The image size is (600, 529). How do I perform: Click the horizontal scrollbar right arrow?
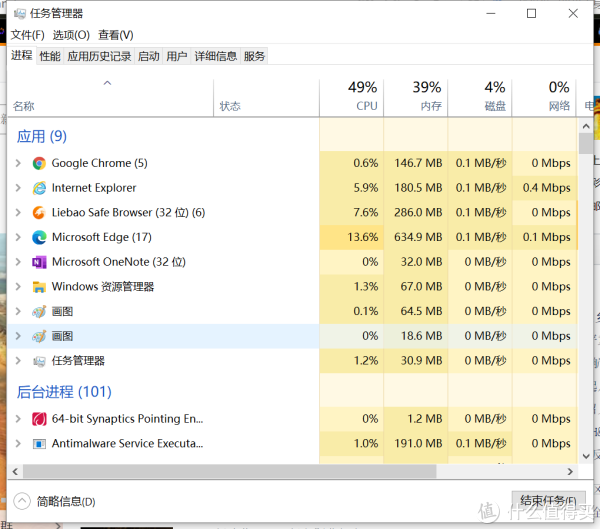[571, 472]
